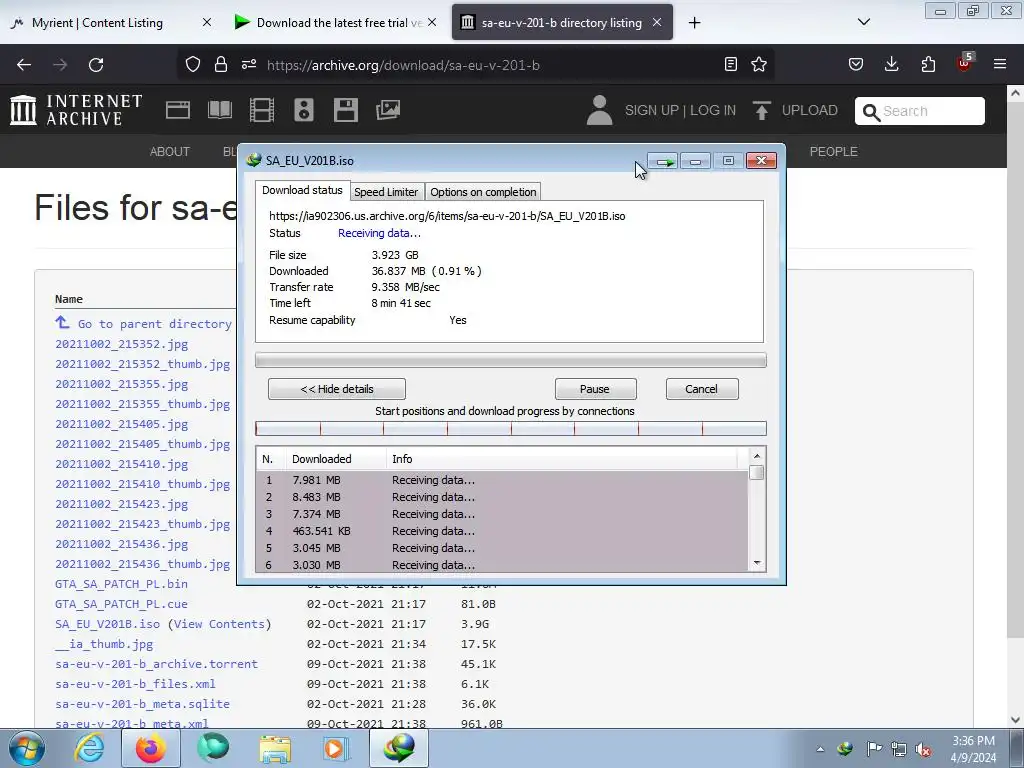Open the list all tabs dropdown
1024x768 pixels.
tap(863, 22)
